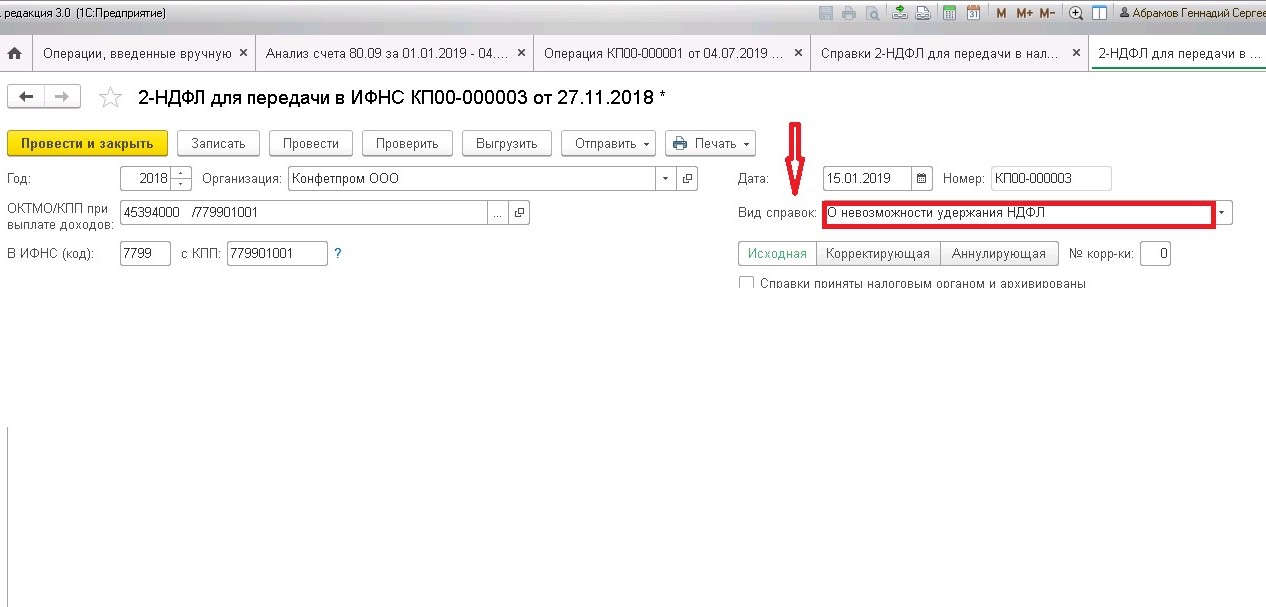Image resolution: width=1266 pixels, height=607 pixels.
Task: Close the 'Операция КП00-000001' tab
Action: coord(797,53)
